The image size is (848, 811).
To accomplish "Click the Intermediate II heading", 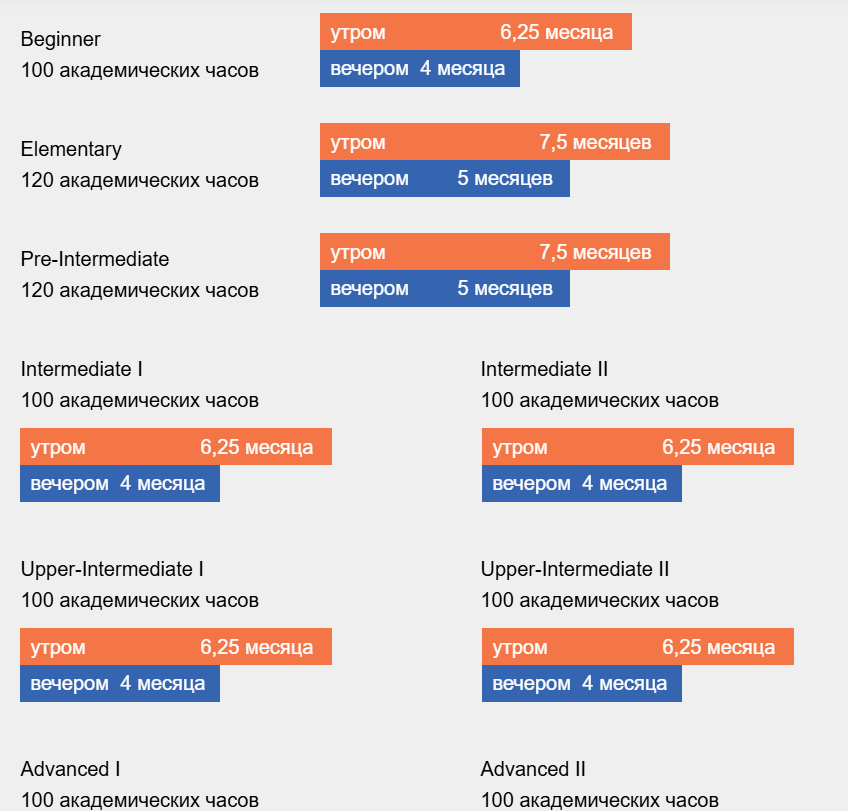I will point(545,369).
